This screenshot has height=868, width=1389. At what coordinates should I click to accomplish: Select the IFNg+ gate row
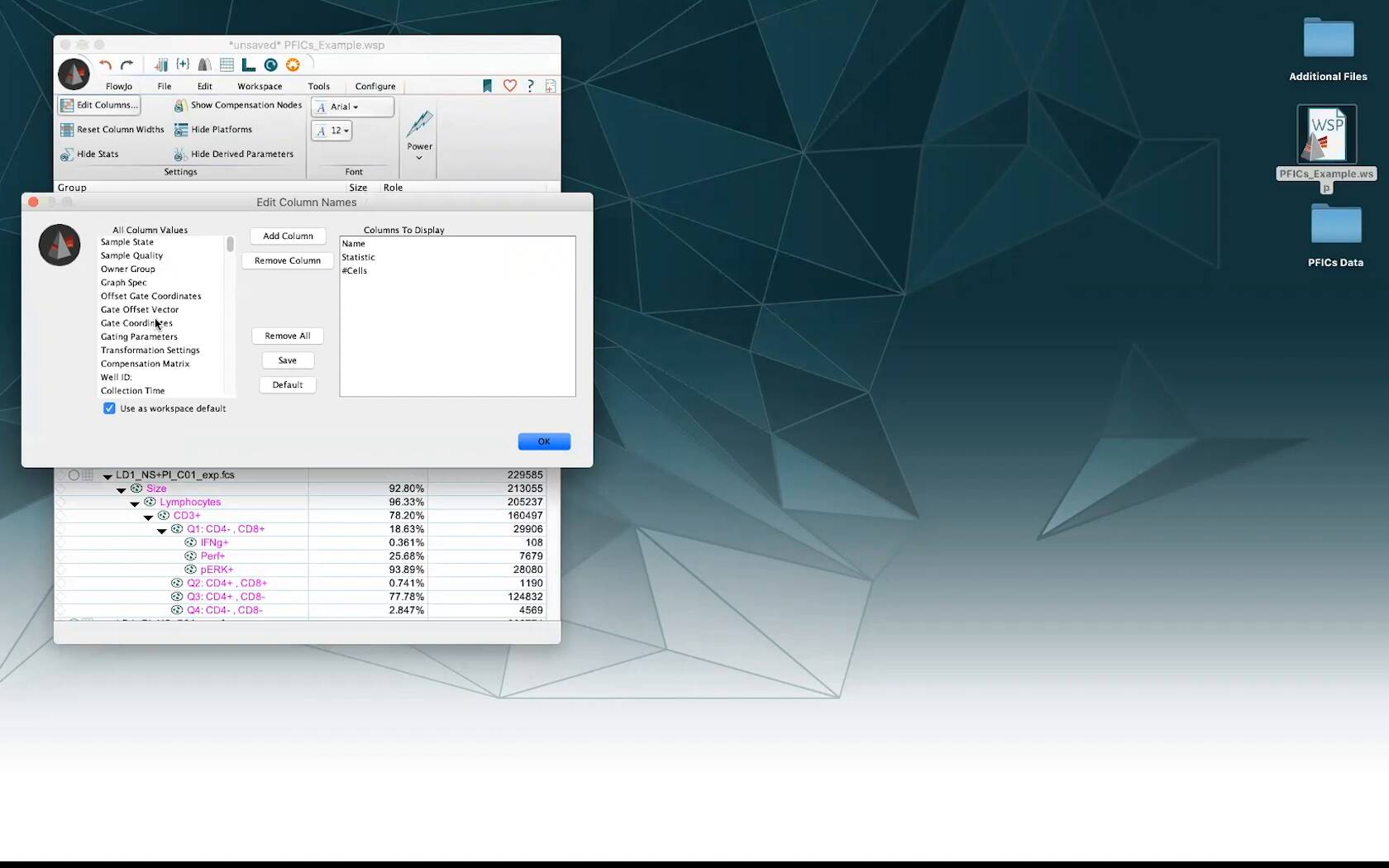pos(214,543)
